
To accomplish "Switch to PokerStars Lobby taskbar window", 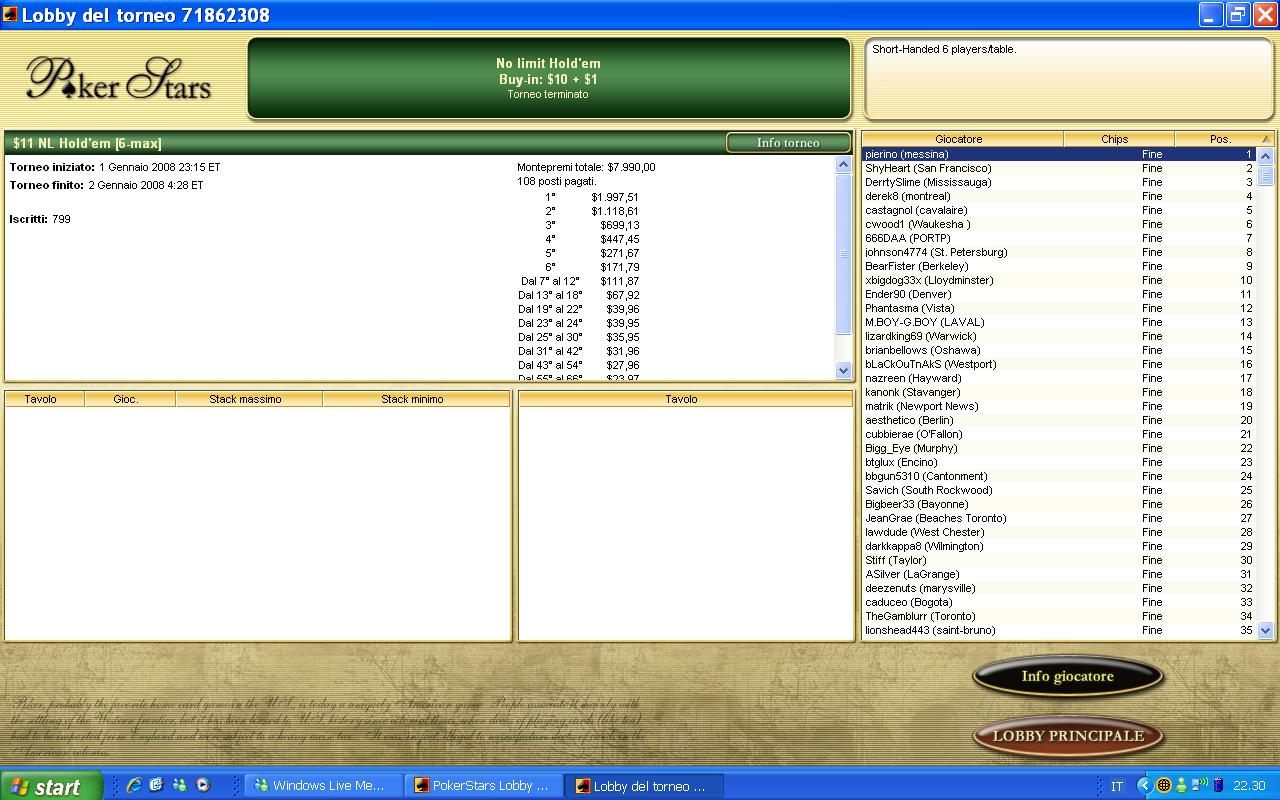I will (x=484, y=786).
